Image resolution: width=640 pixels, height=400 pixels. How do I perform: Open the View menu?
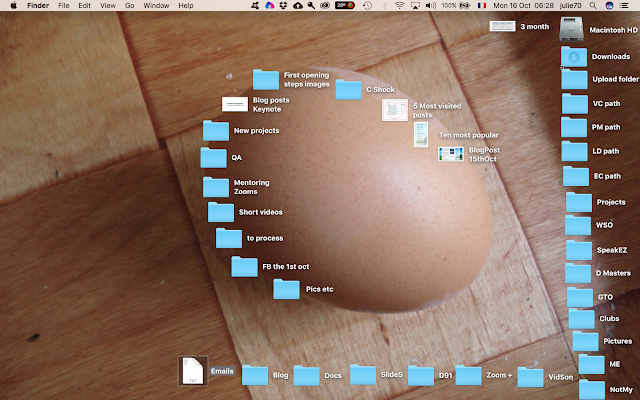(x=108, y=5)
